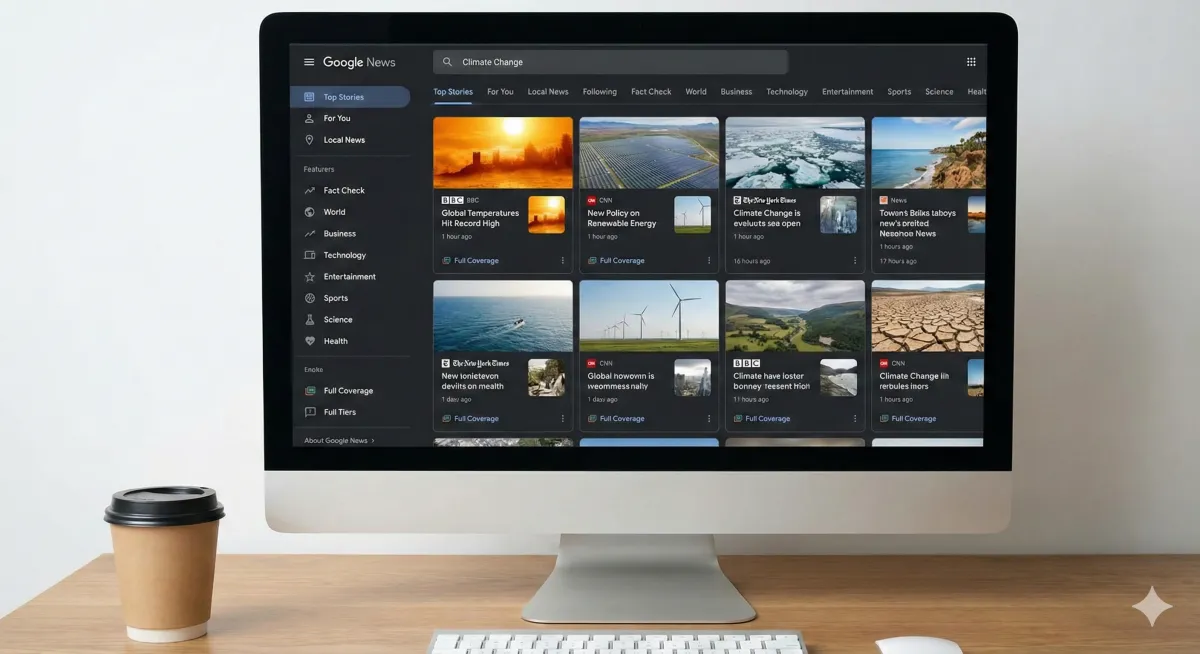Image resolution: width=1200 pixels, height=654 pixels.
Task: Click the 17 hours ago timestamp
Action: pos(898,261)
